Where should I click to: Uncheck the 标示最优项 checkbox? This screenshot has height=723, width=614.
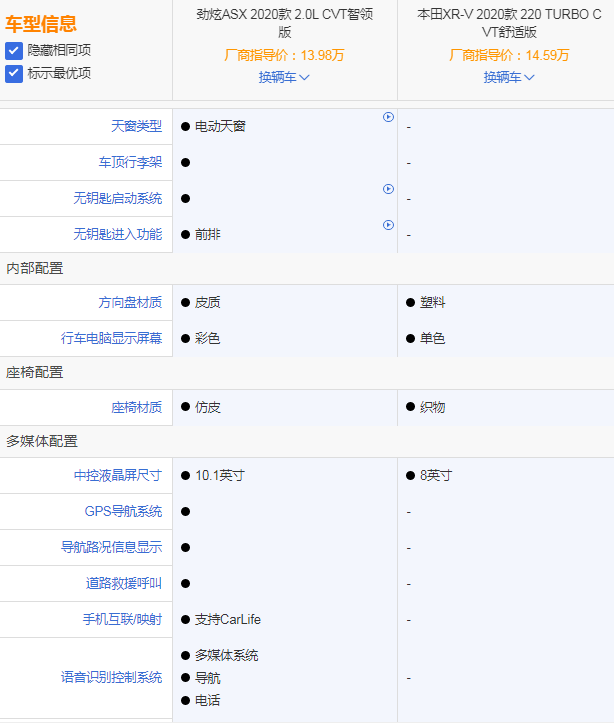(x=14, y=73)
